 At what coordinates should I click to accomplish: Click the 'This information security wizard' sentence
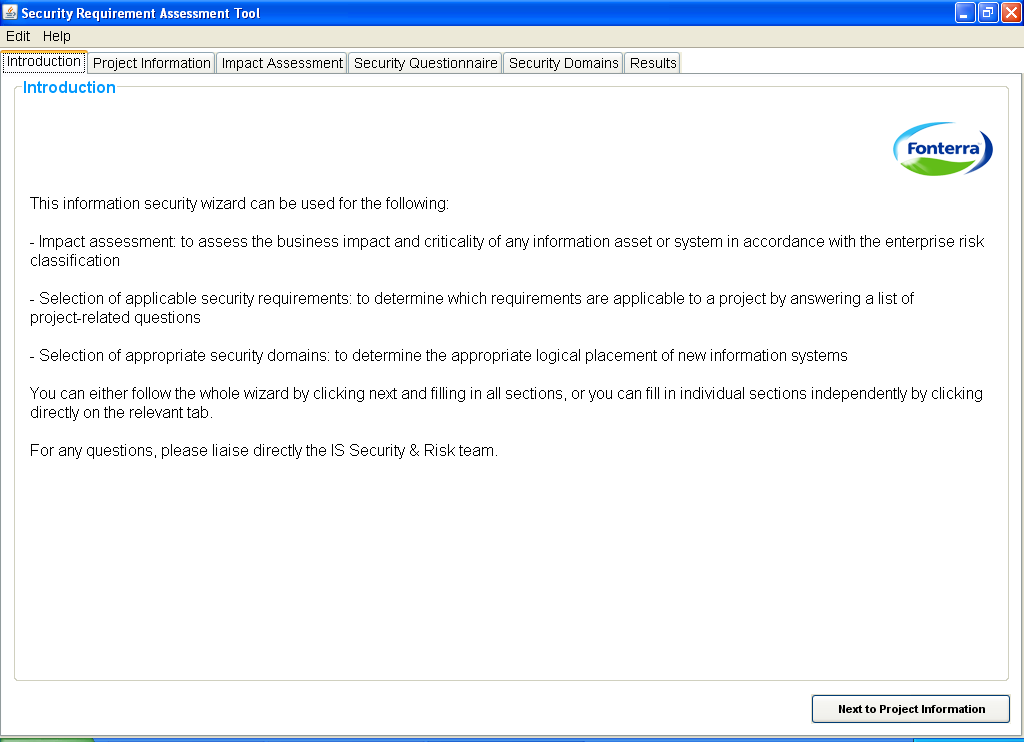pyautogui.click(x=239, y=204)
